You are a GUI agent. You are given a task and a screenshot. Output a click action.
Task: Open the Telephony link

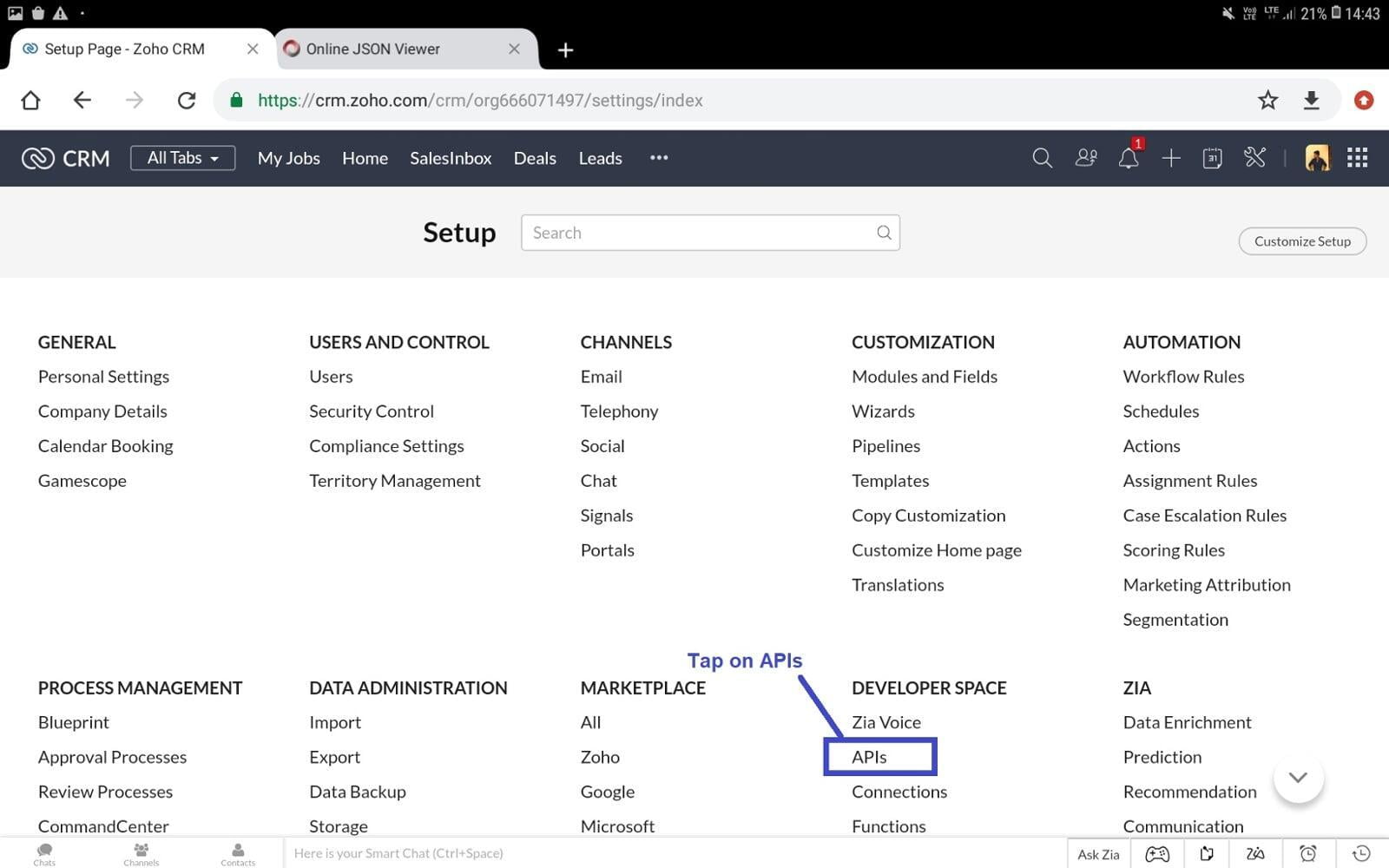pos(619,411)
